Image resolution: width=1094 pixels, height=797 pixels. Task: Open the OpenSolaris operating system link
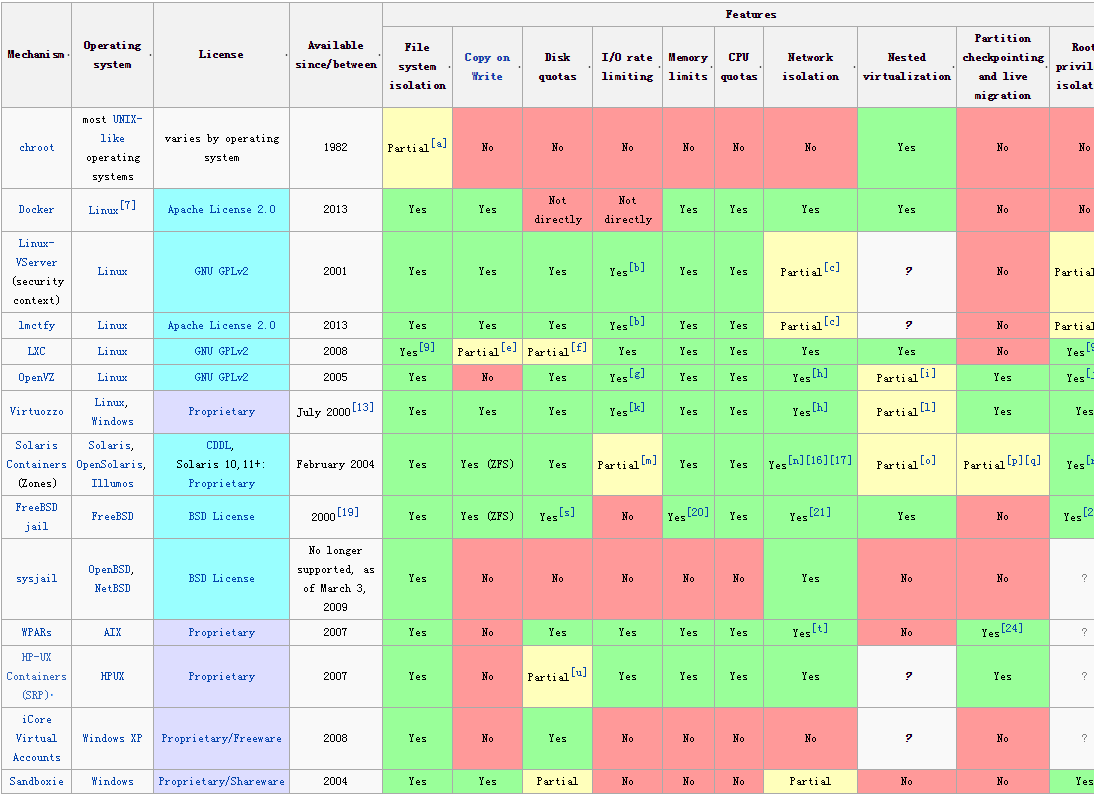[110, 464]
